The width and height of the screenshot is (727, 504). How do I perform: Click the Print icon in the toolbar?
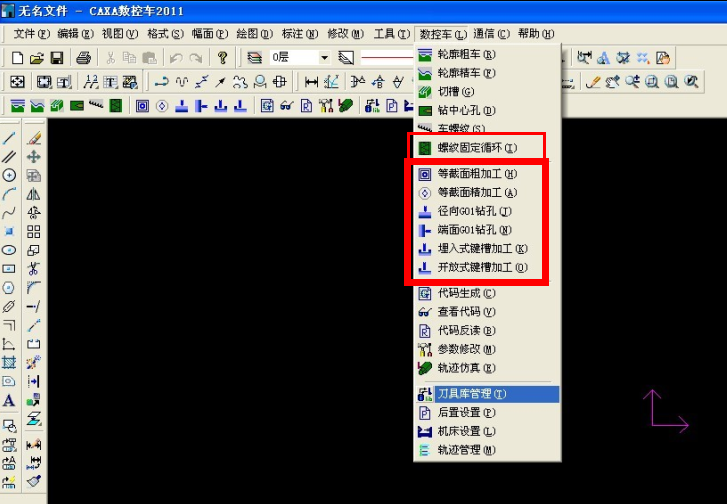(x=83, y=57)
